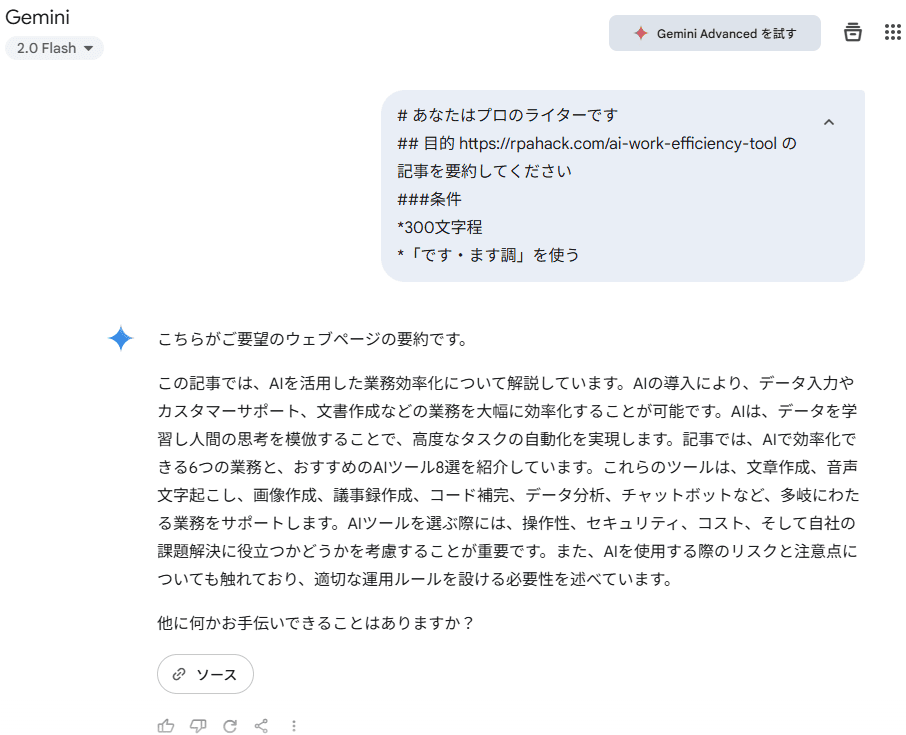Open the three-dot more options menu

coord(294,726)
